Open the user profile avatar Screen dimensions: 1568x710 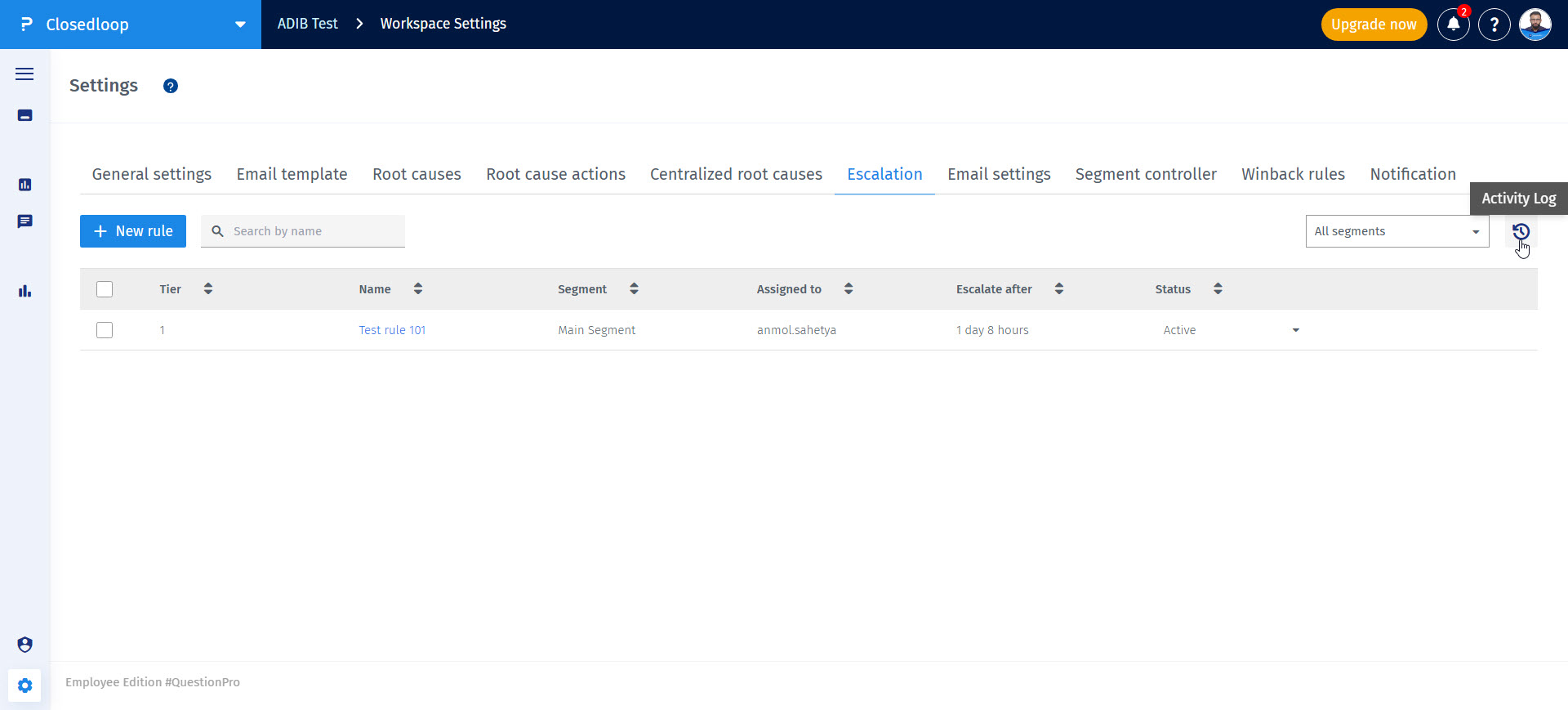[1535, 25]
